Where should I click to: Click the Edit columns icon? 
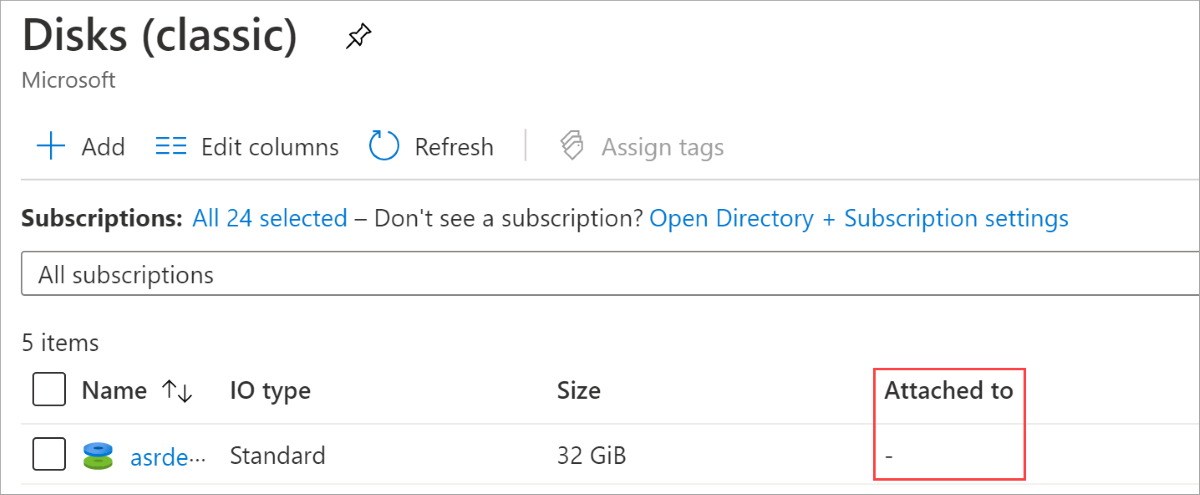171,147
